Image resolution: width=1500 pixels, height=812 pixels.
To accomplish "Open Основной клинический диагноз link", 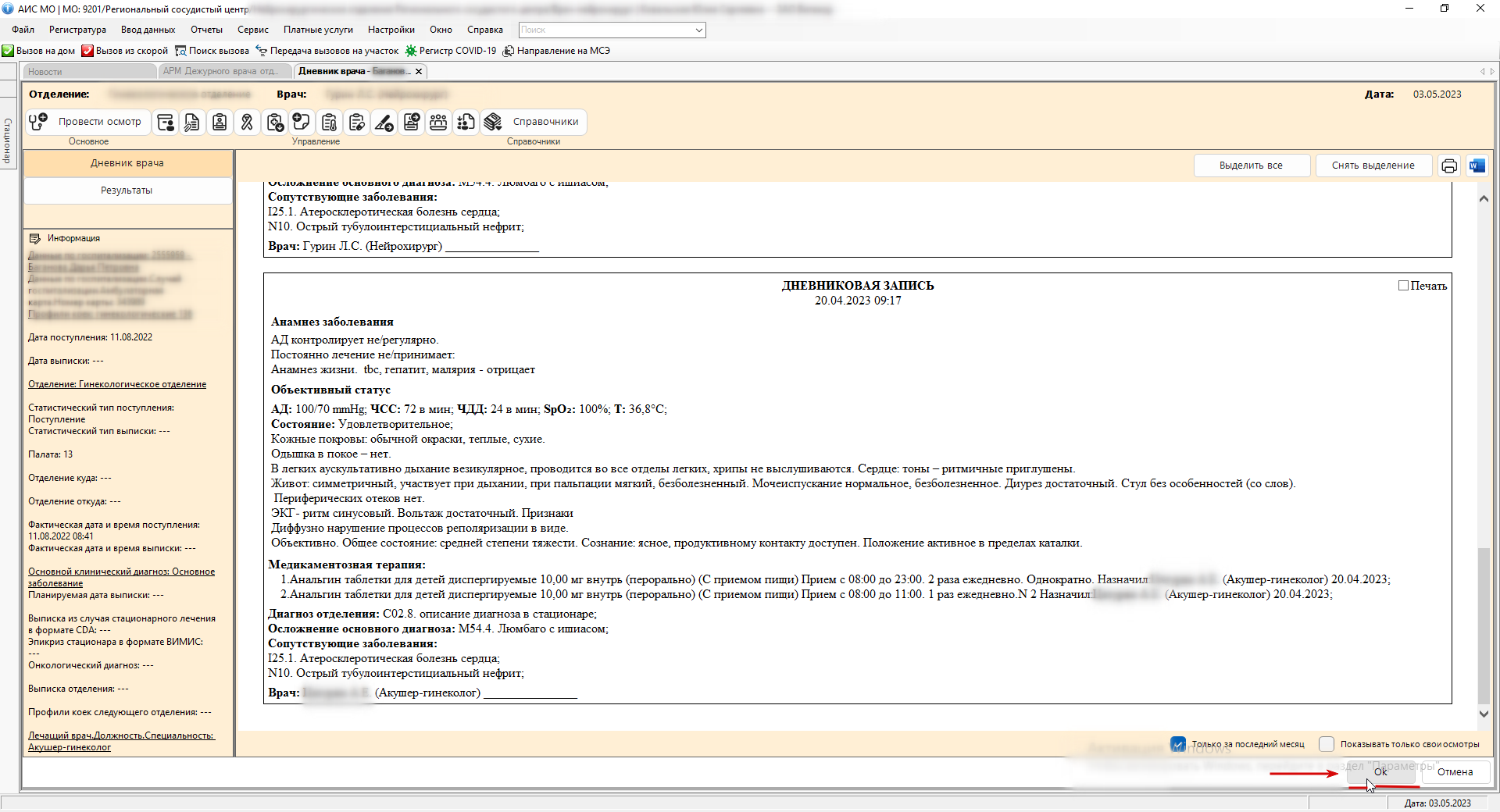I will [121, 577].
